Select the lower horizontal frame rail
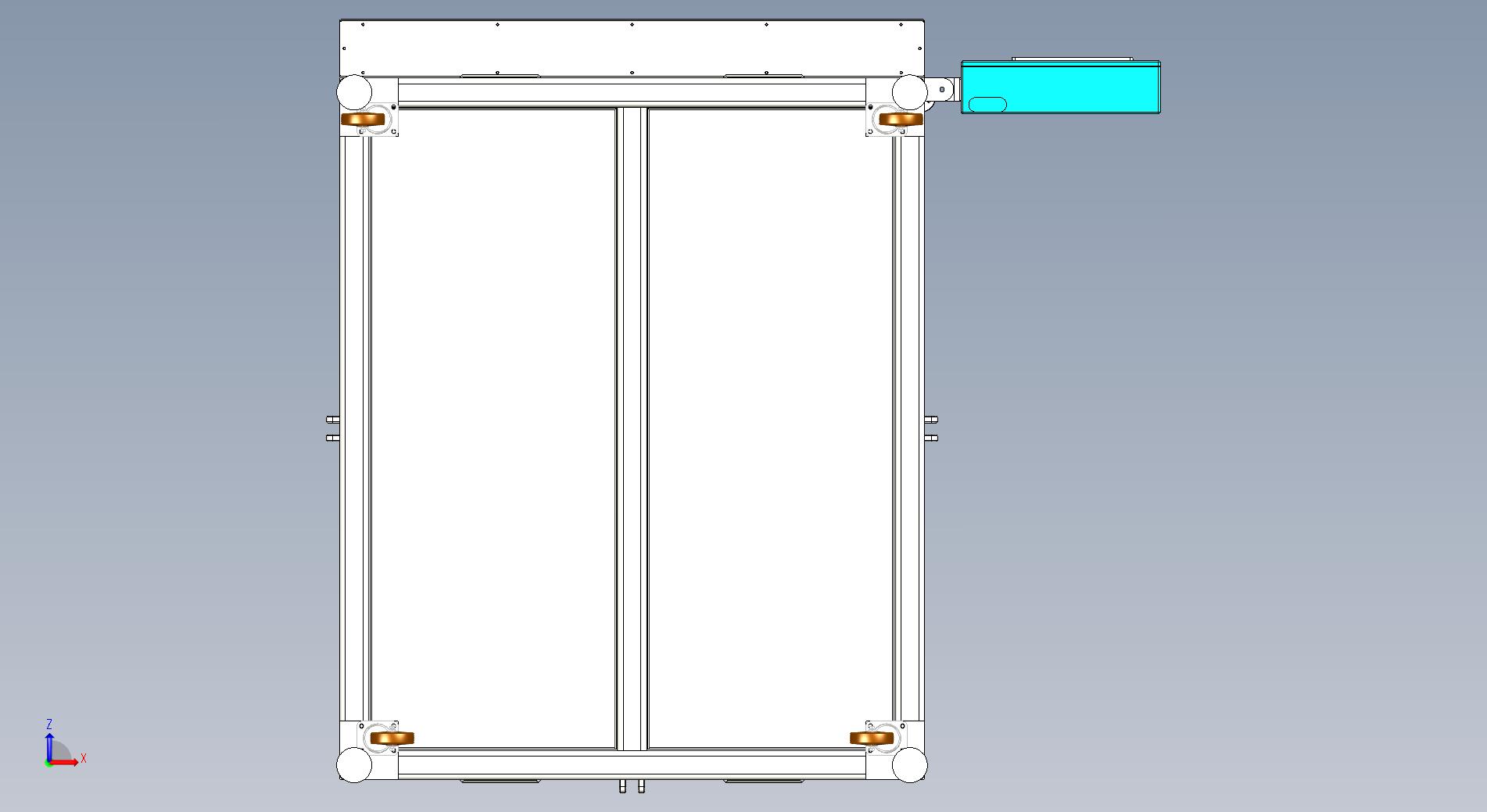1487x812 pixels. (x=632, y=764)
